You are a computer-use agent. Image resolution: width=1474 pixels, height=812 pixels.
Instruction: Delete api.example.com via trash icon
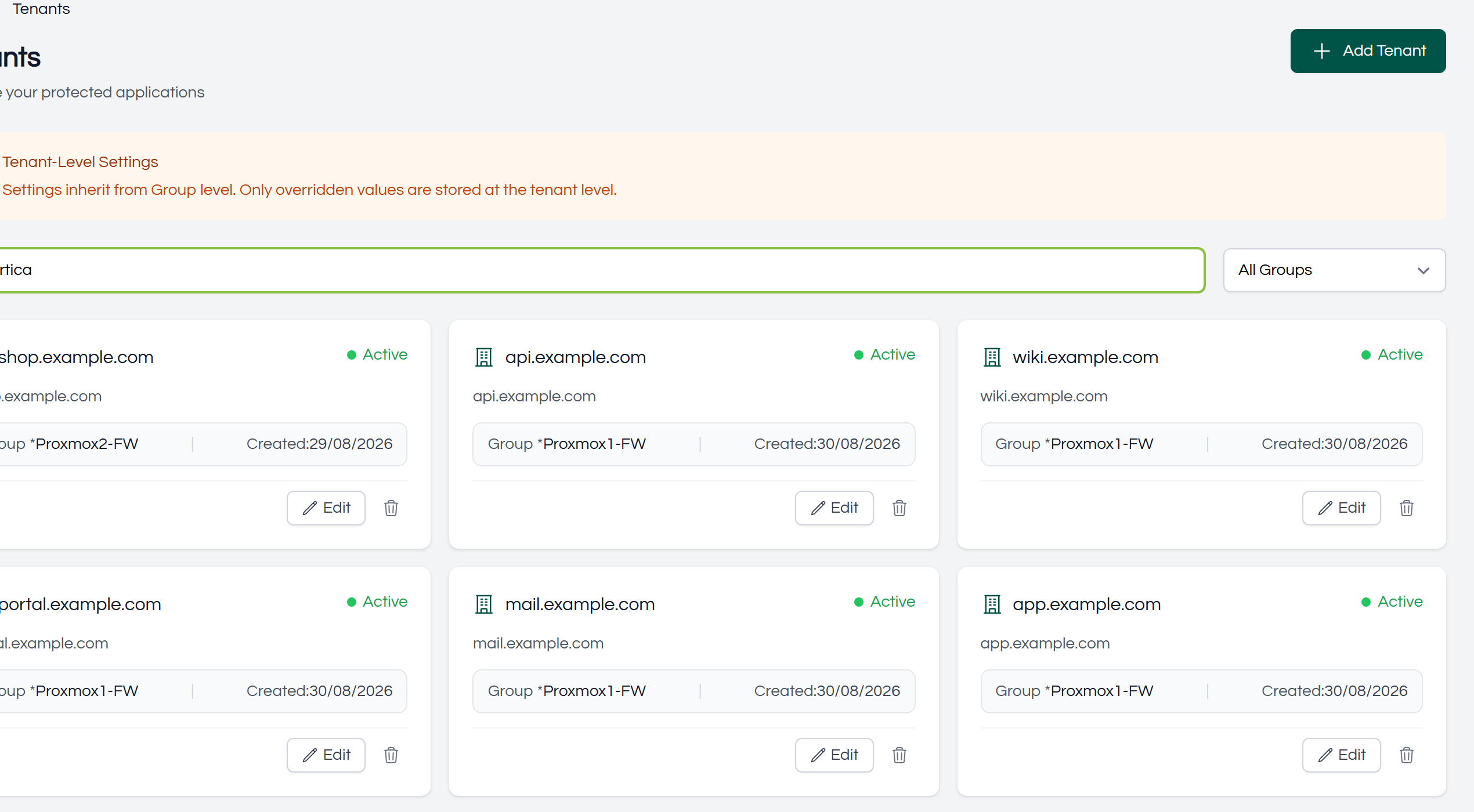point(899,508)
